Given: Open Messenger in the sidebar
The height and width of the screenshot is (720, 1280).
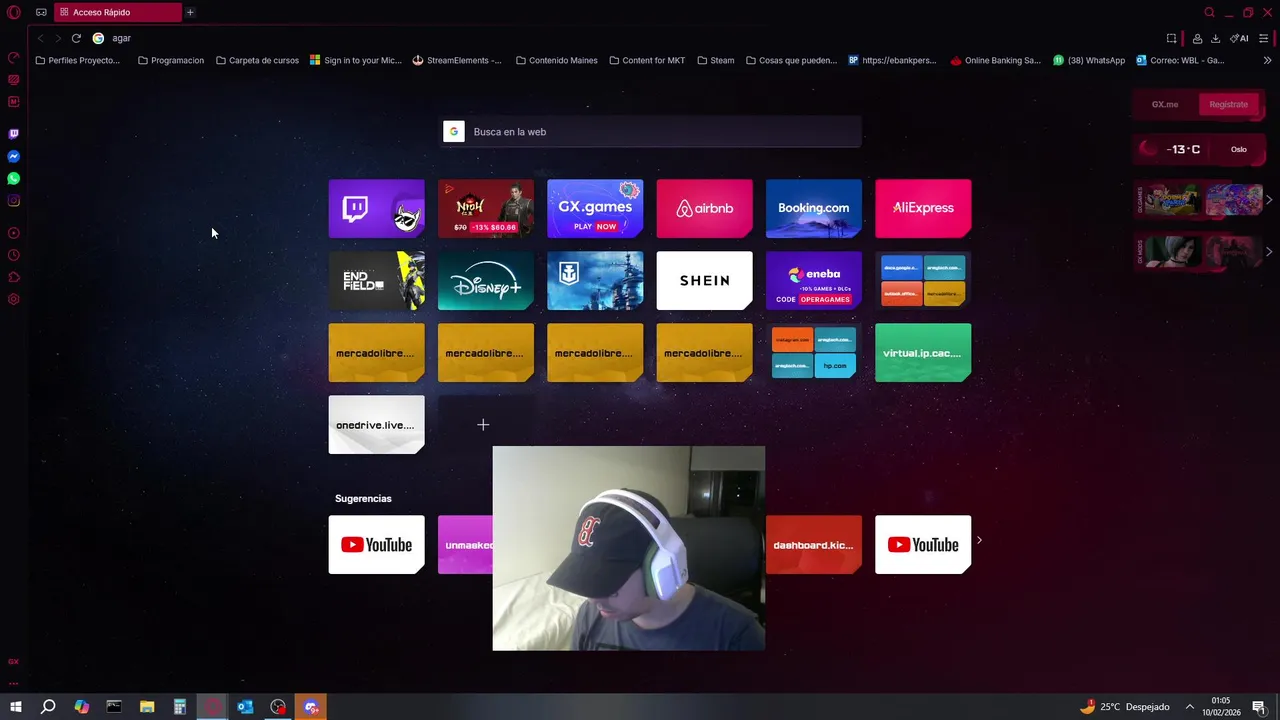Looking at the screenshot, I should 14,156.
